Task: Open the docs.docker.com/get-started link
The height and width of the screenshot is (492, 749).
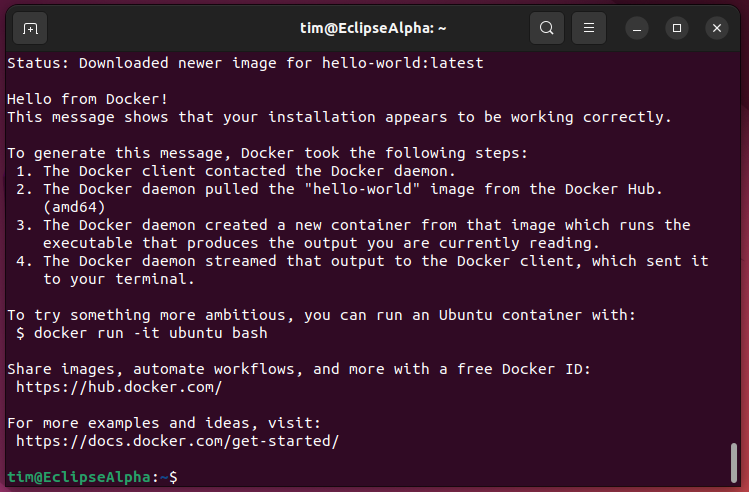Action: 178,441
